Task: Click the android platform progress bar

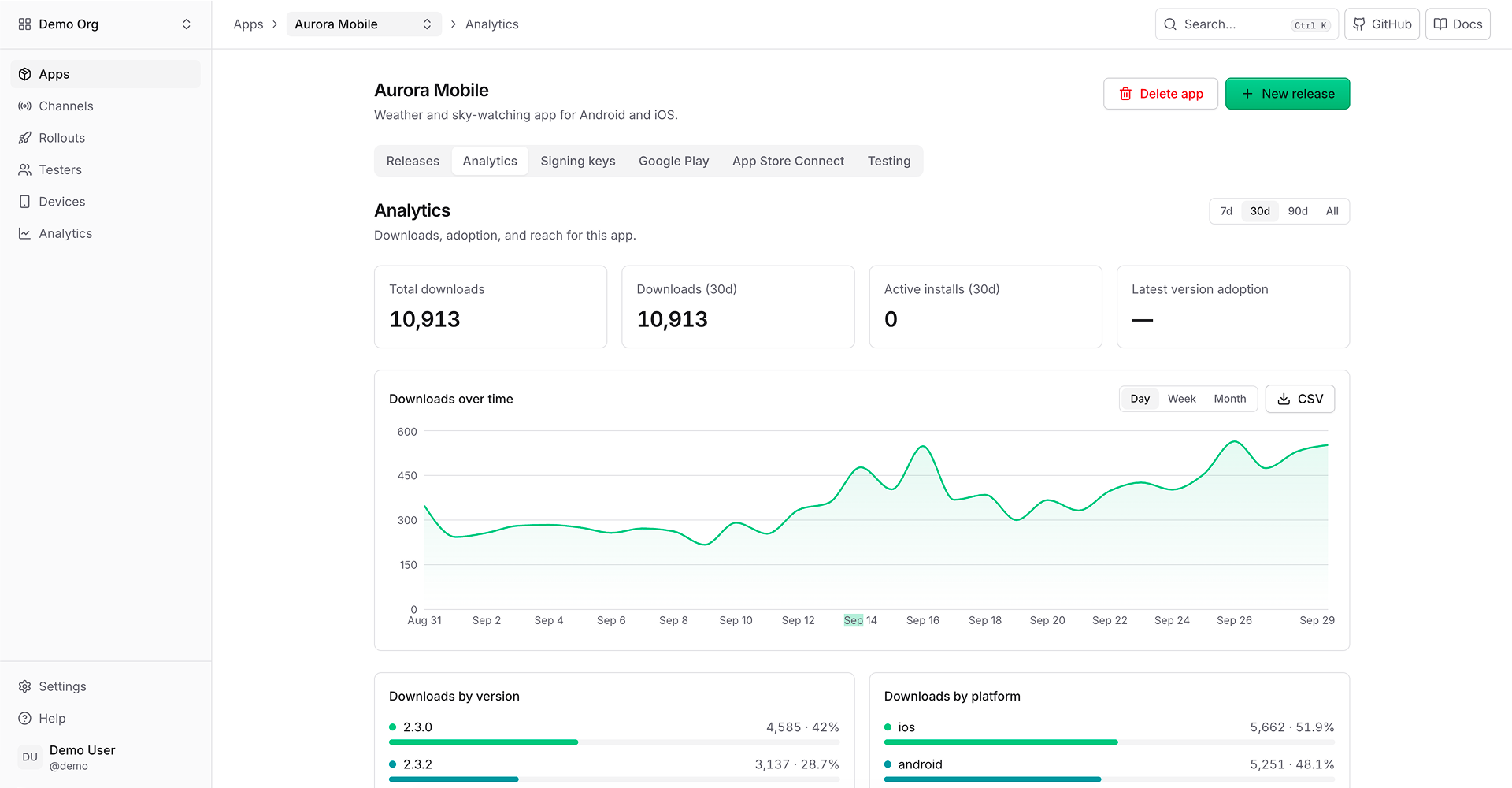Action: (1110, 779)
